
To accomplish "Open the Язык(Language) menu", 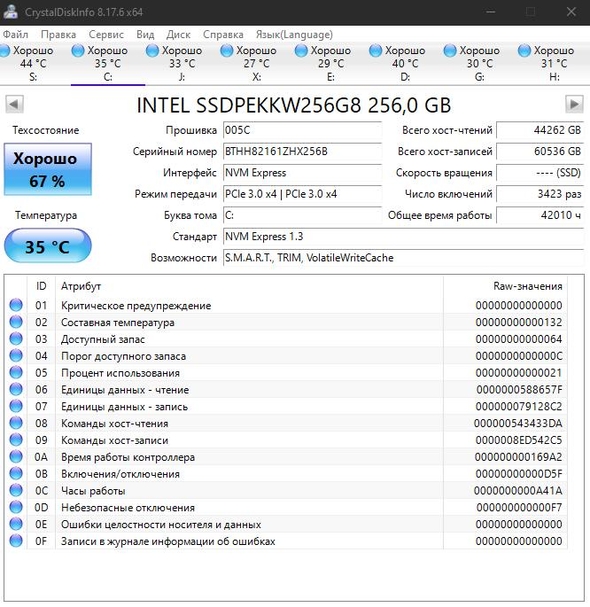I will [294, 34].
